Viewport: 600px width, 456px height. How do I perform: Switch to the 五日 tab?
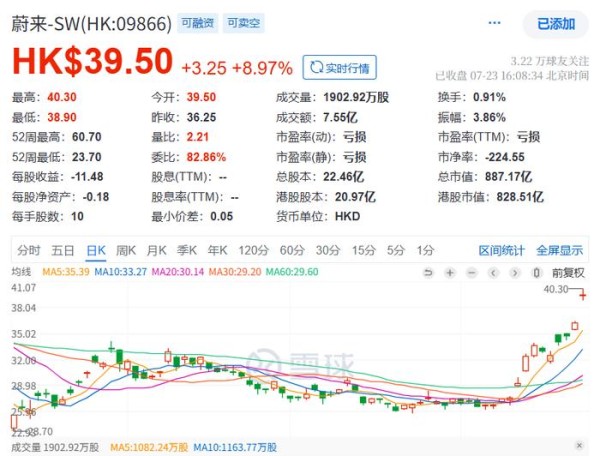tap(63, 251)
